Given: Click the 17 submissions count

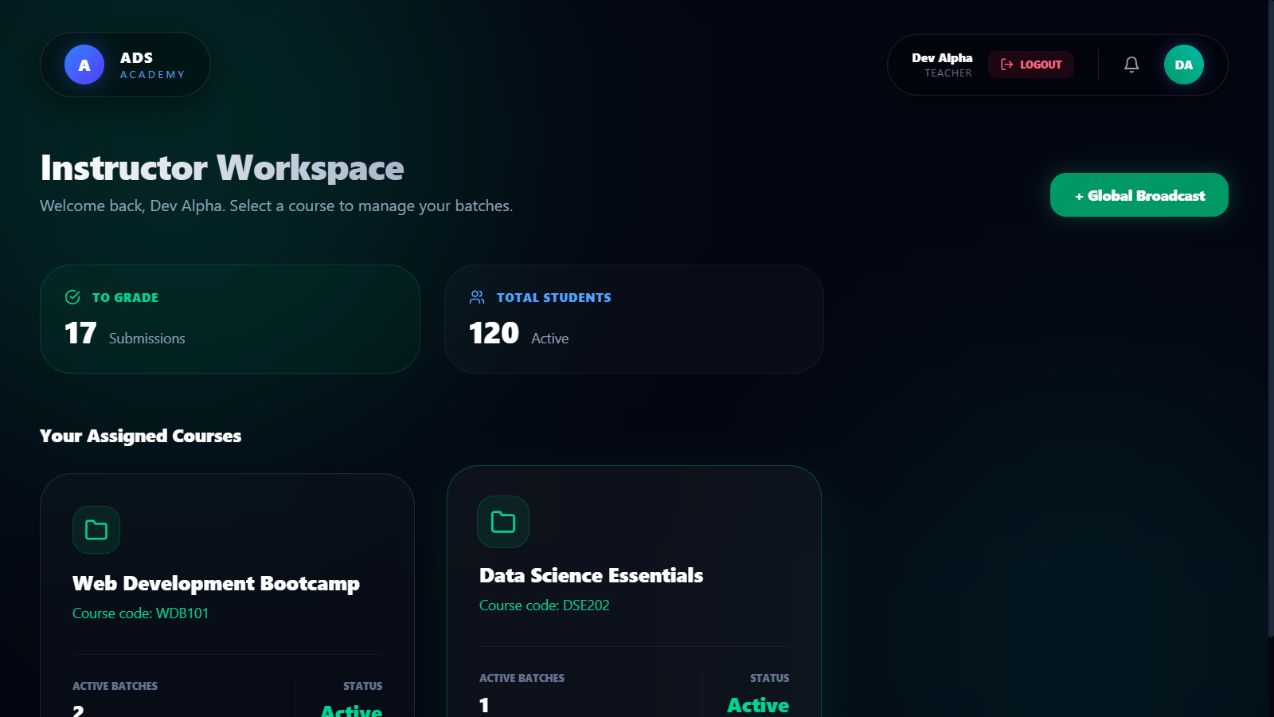Looking at the screenshot, I should [80, 333].
